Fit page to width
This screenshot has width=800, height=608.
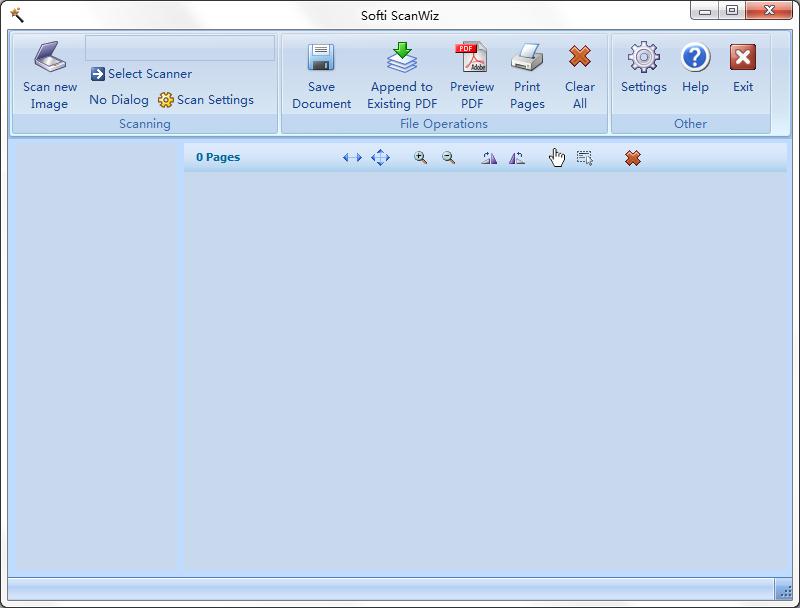(352, 158)
